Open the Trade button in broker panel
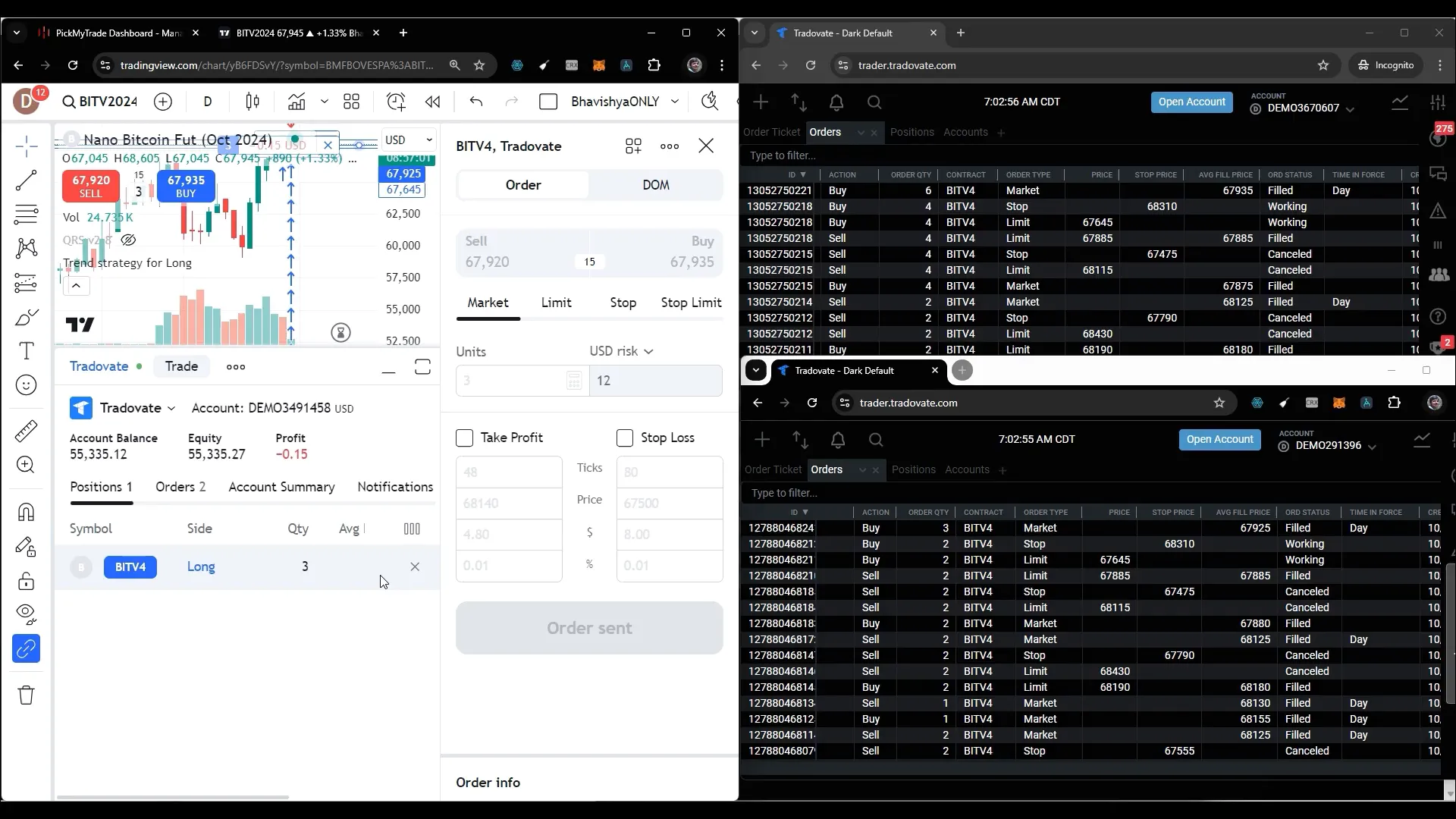 pyautogui.click(x=181, y=367)
